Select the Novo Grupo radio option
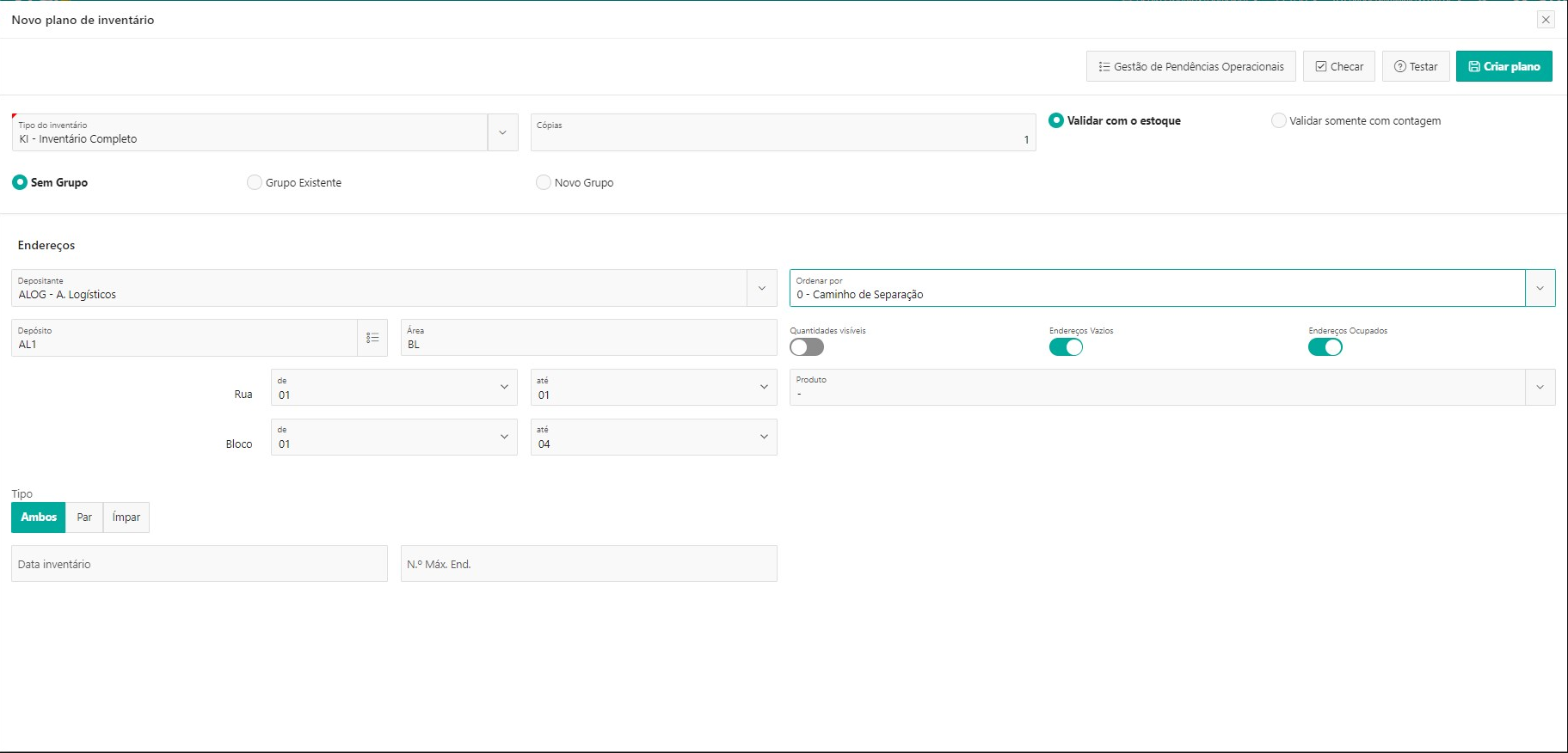The image size is (1568, 753). click(544, 182)
